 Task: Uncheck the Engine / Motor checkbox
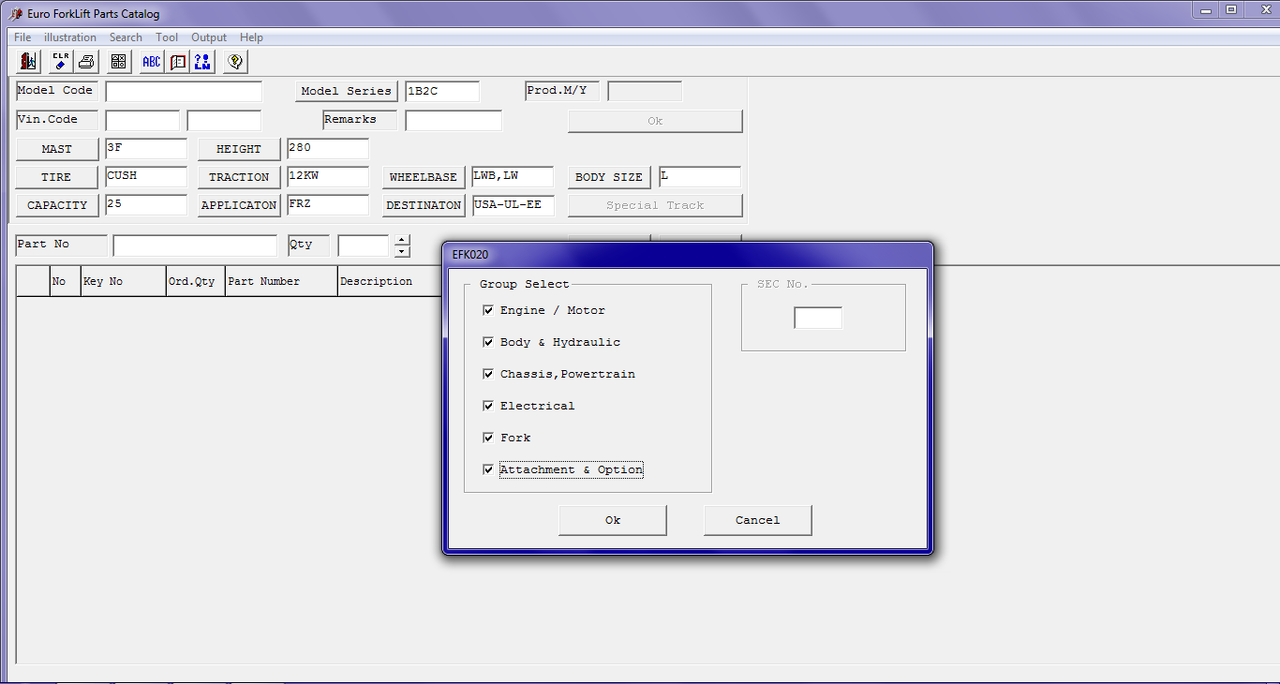(488, 310)
